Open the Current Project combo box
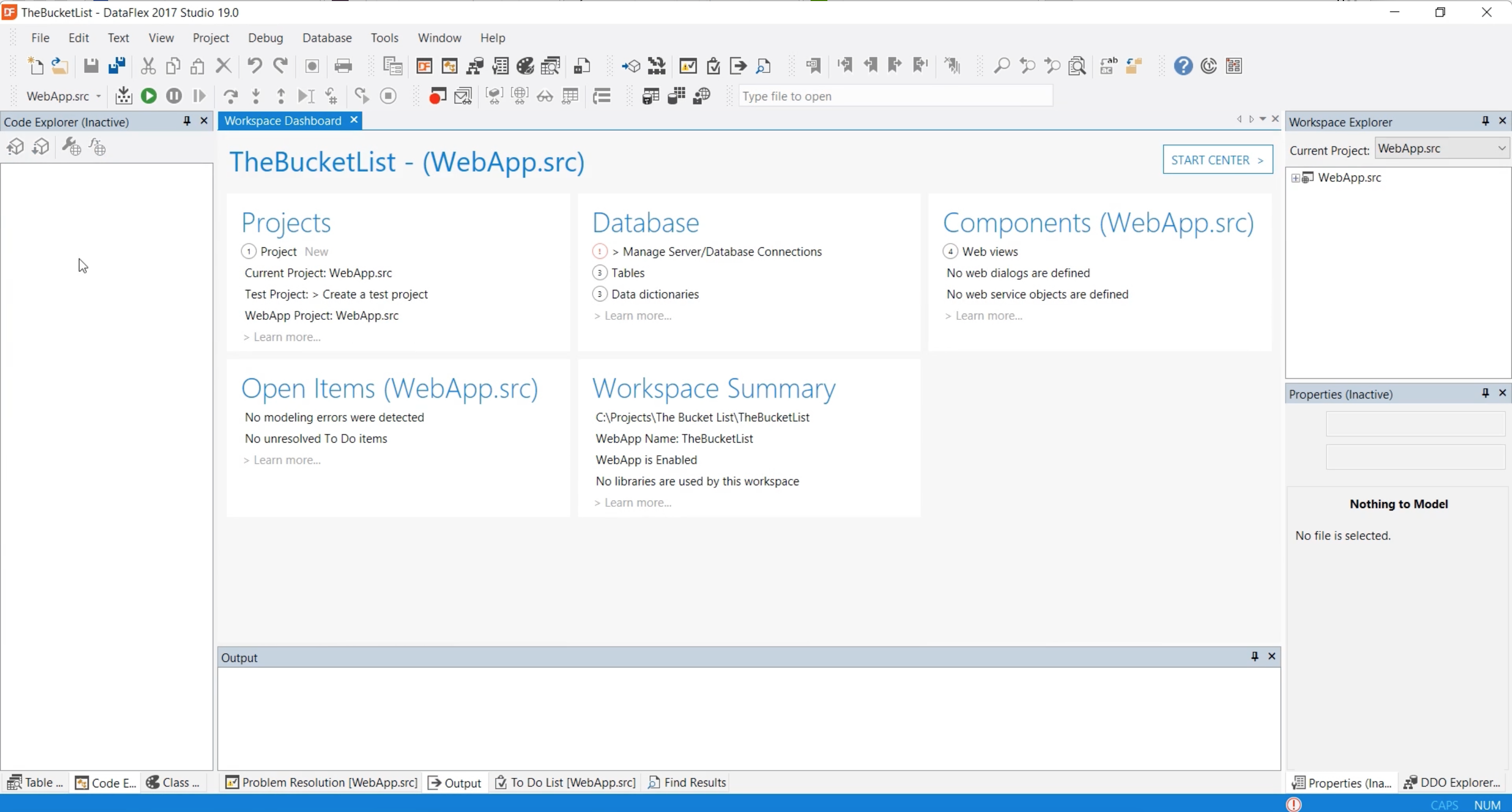The image size is (1512, 812). pyautogui.click(x=1442, y=149)
